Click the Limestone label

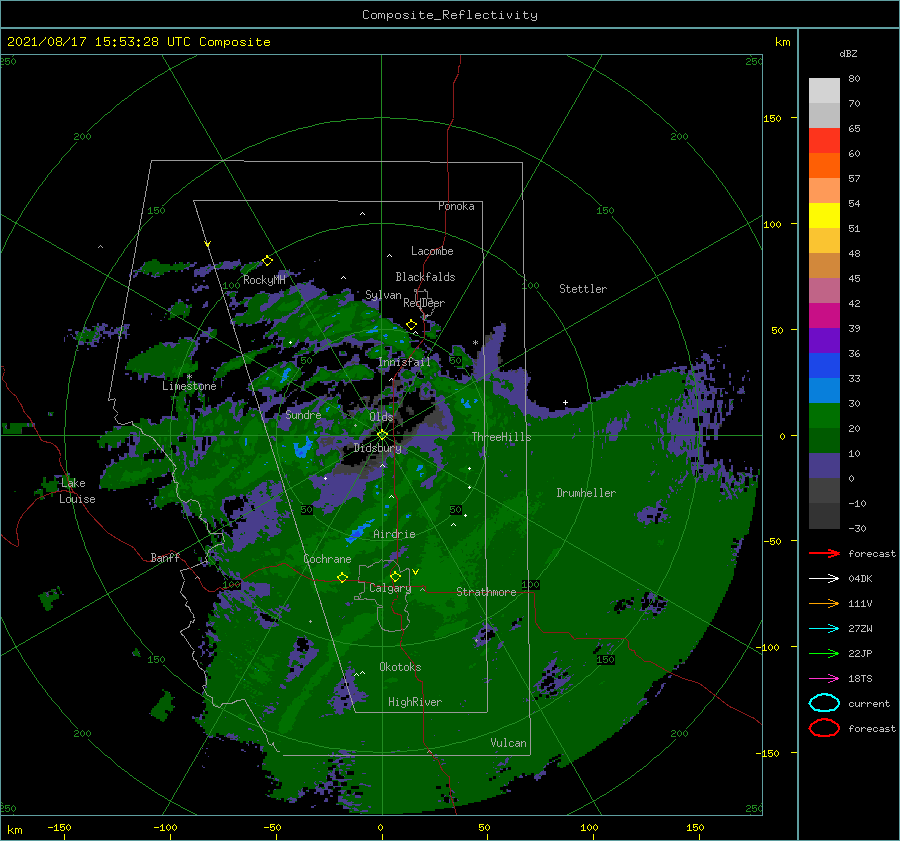coord(189,386)
